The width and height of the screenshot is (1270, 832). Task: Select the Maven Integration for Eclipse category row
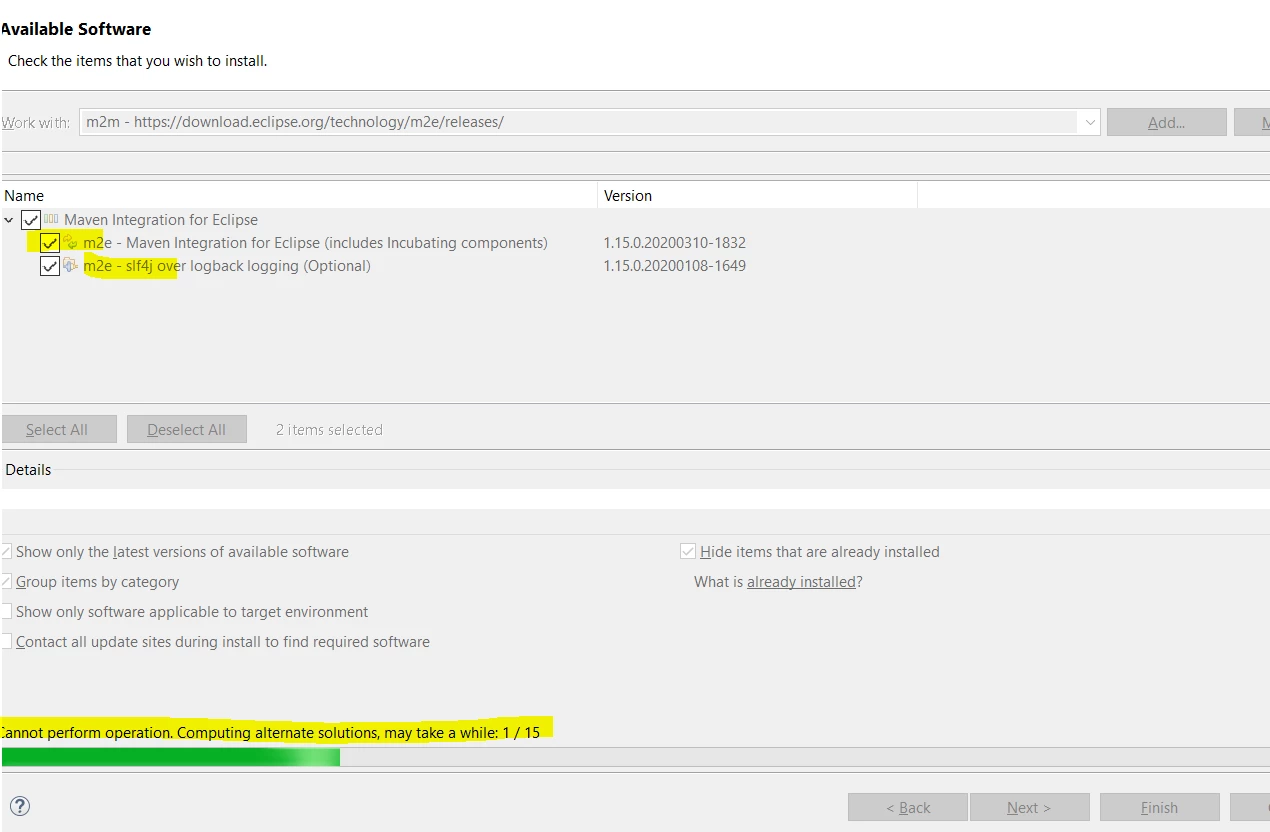pyautogui.click(x=161, y=219)
